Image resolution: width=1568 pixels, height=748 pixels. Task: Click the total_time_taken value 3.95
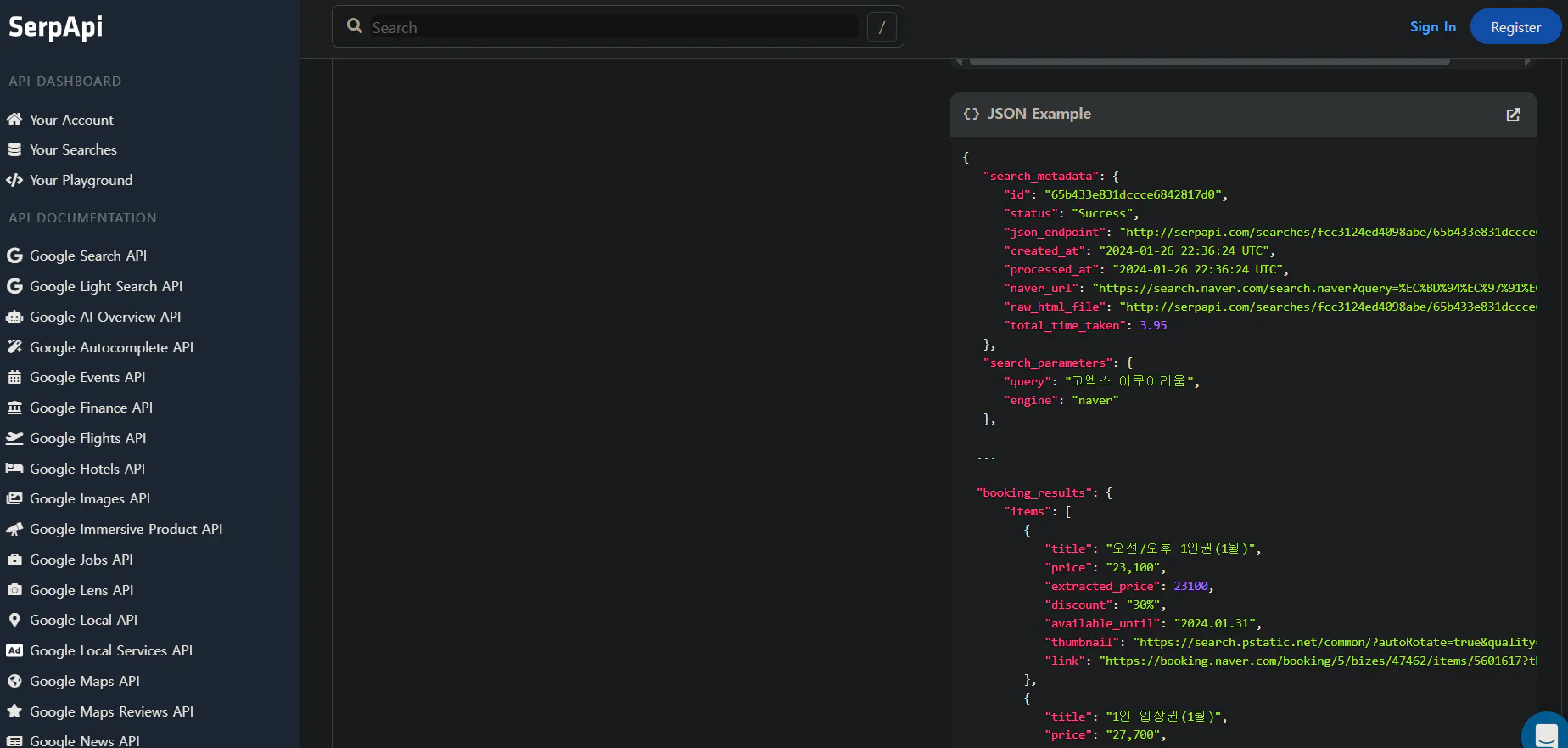tap(1153, 325)
